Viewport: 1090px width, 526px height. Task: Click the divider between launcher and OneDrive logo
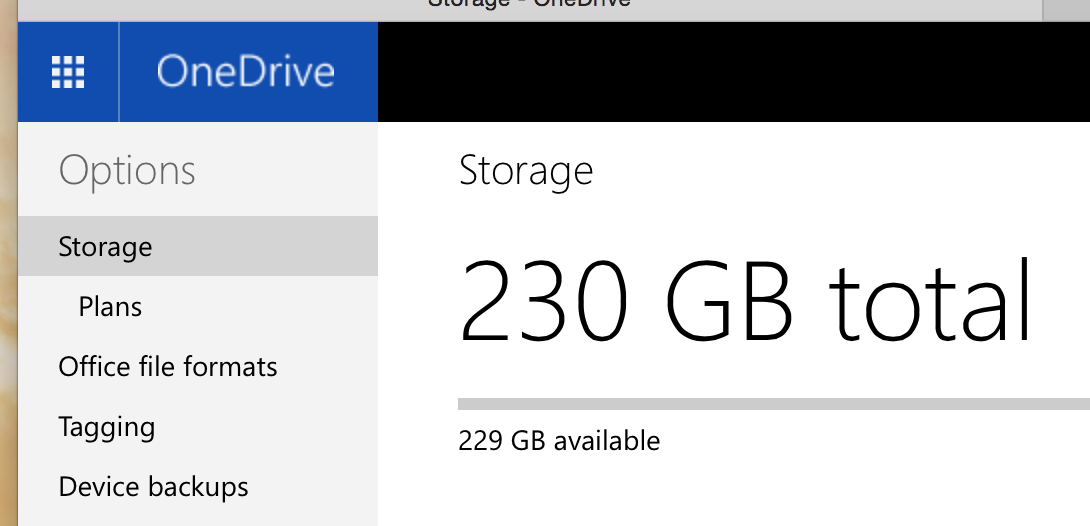pyautogui.click(x=119, y=72)
